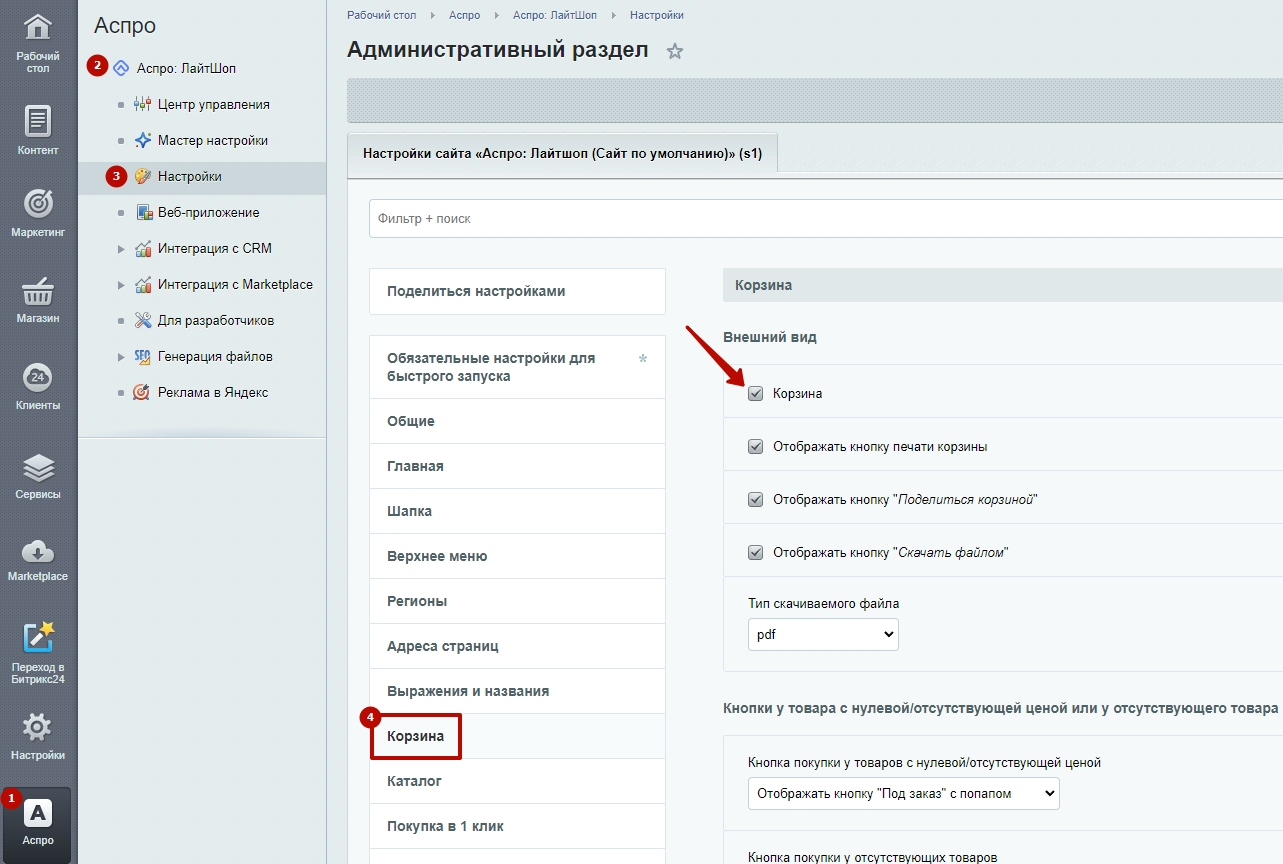Add page to favorites with star icon

(675, 51)
